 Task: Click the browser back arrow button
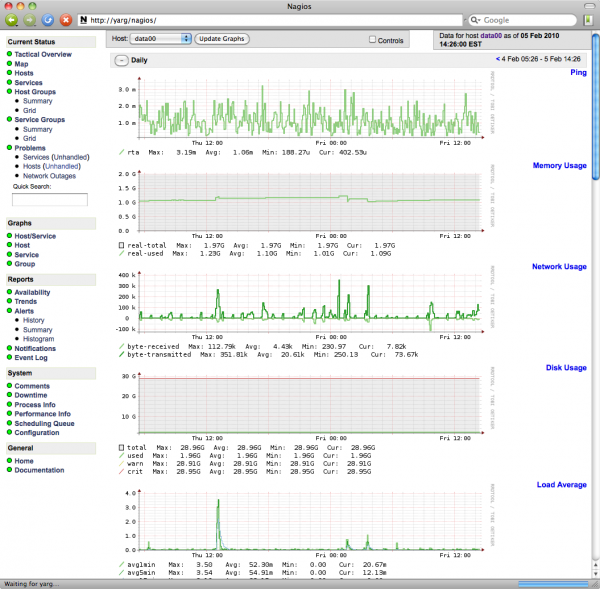point(11,19)
